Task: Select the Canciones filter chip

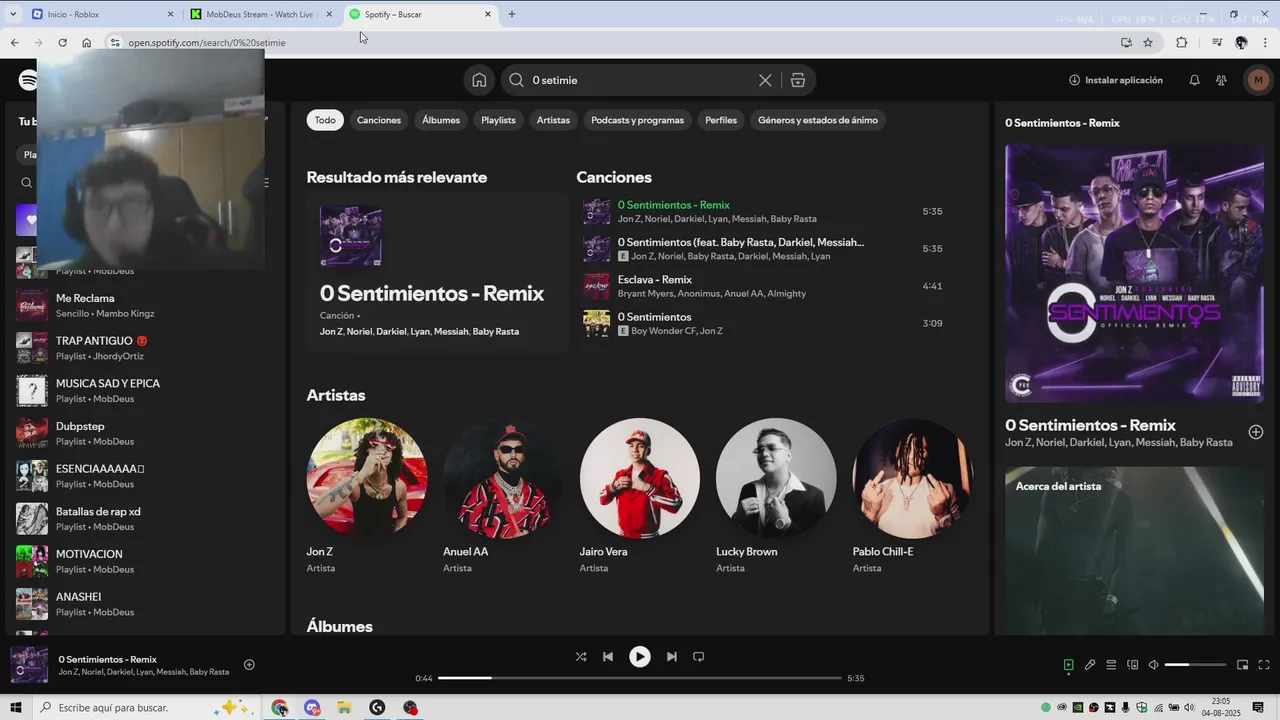Action: (379, 120)
